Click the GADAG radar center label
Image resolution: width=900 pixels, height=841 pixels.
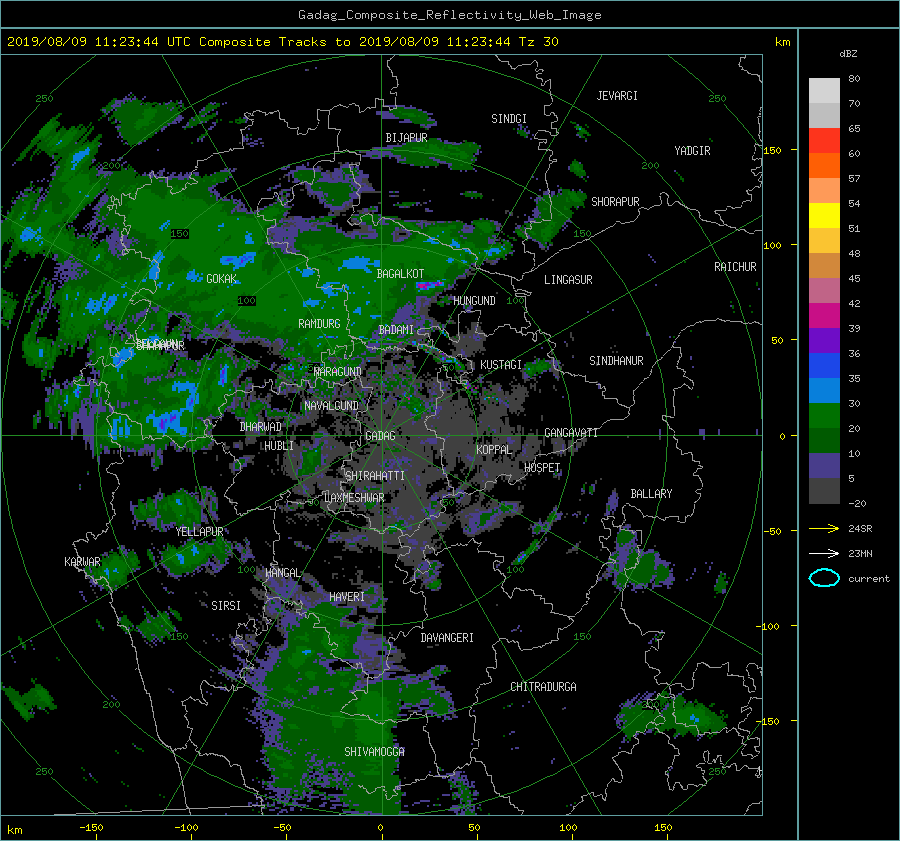(380, 436)
